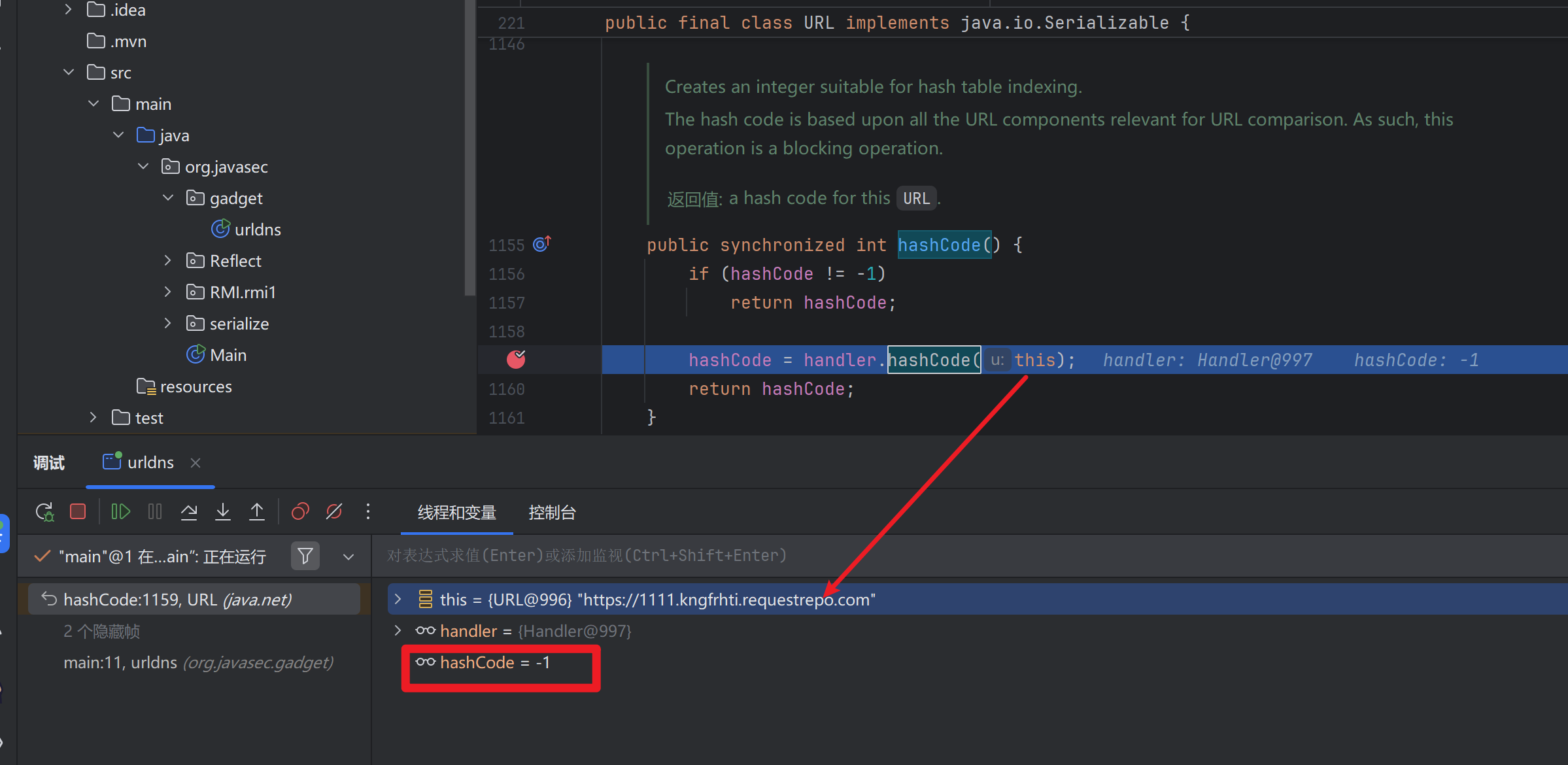Open the thread selector dropdown arrow
The image size is (1568, 765).
point(349,557)
